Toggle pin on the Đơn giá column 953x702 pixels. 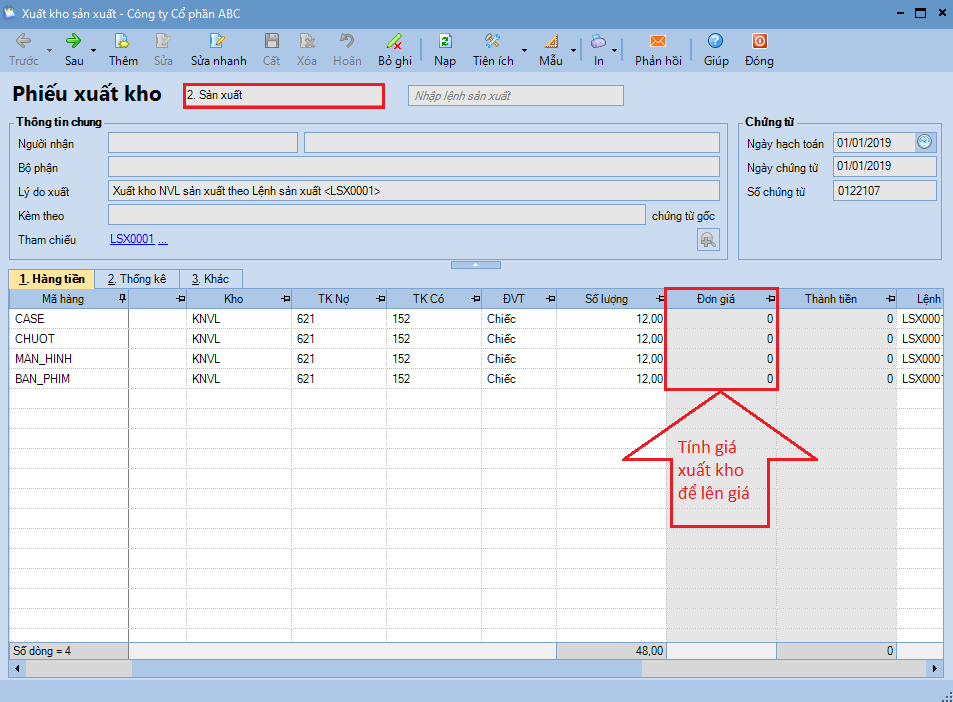[770, 299]
